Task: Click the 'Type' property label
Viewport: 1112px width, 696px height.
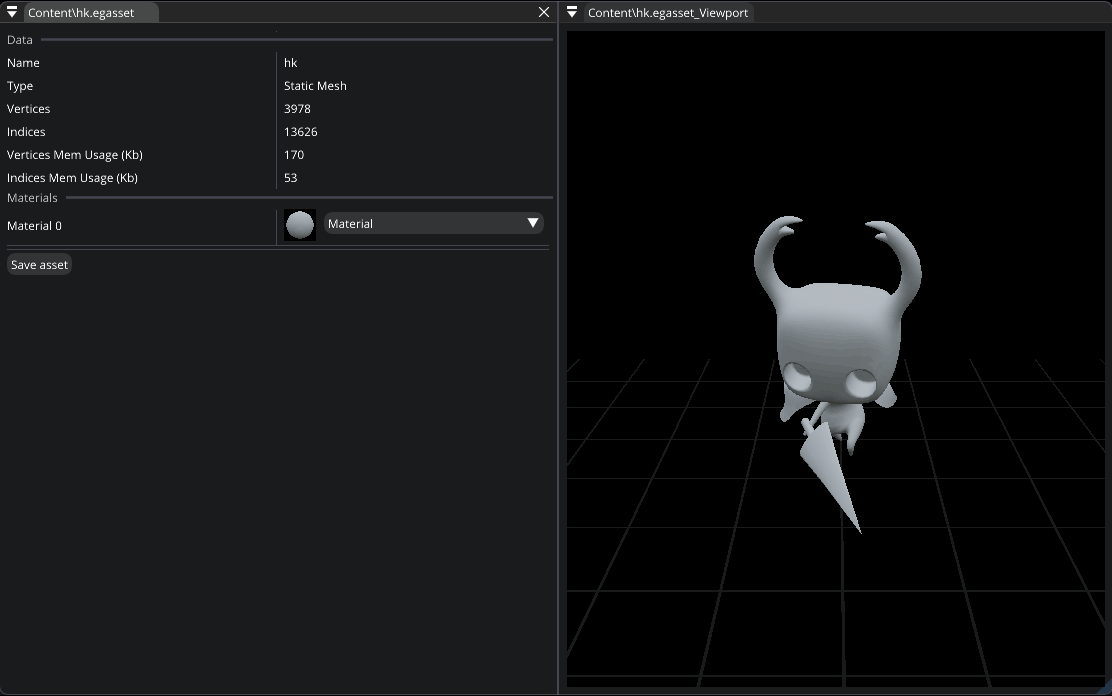Action: (20, 86)
